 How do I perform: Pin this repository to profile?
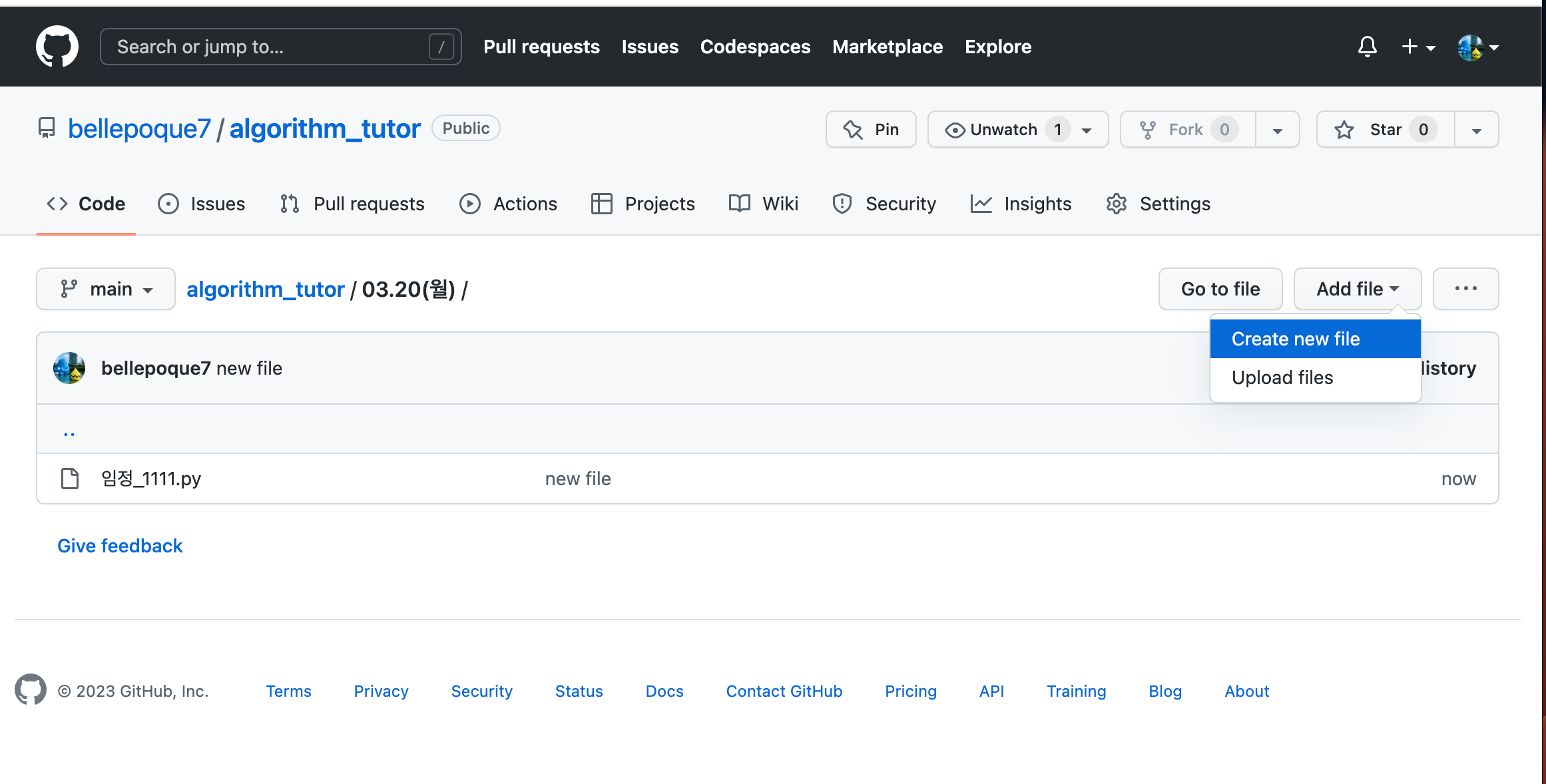(871, 129)
